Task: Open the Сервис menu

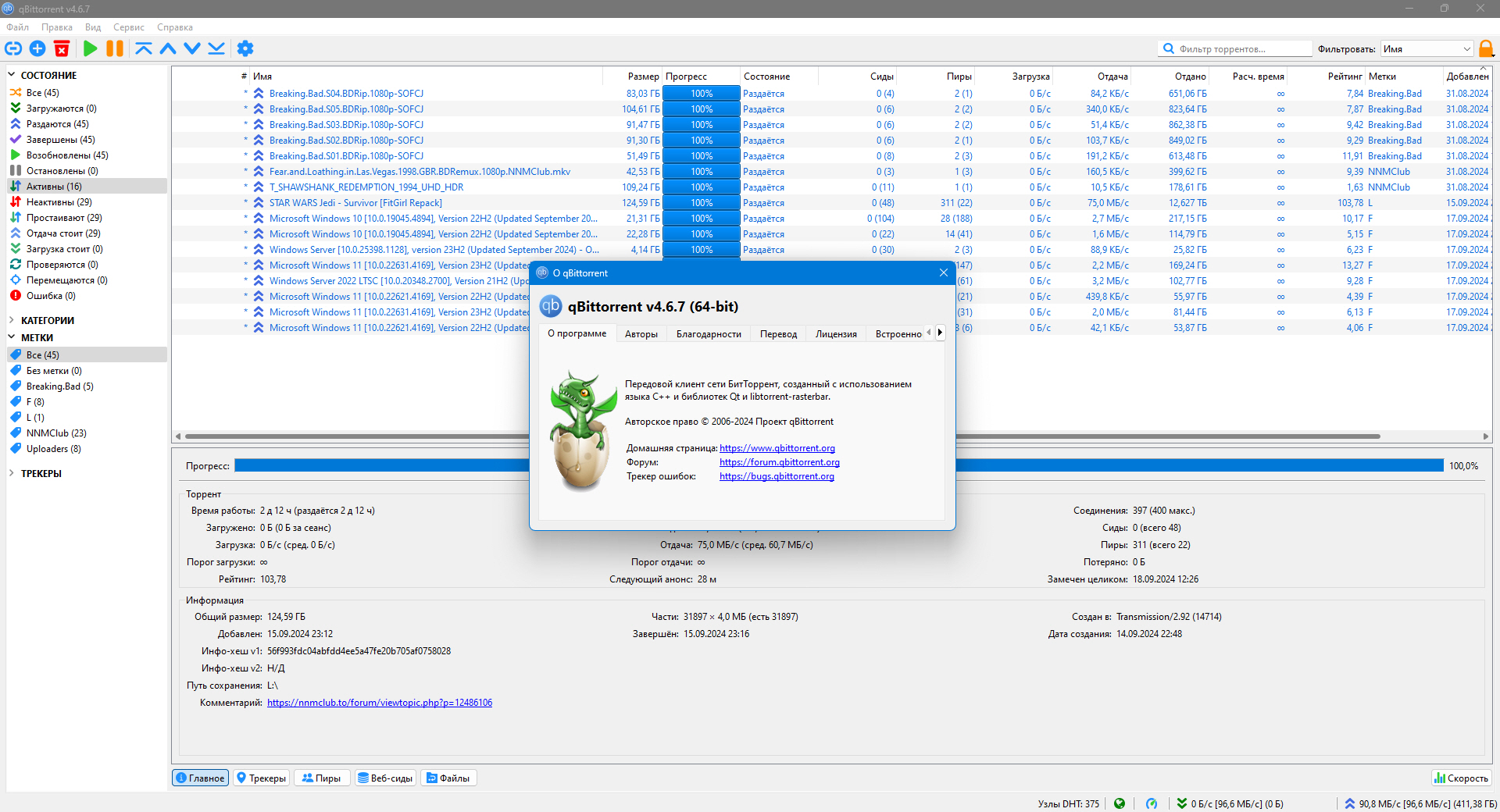Action: [x=129, y=27]
